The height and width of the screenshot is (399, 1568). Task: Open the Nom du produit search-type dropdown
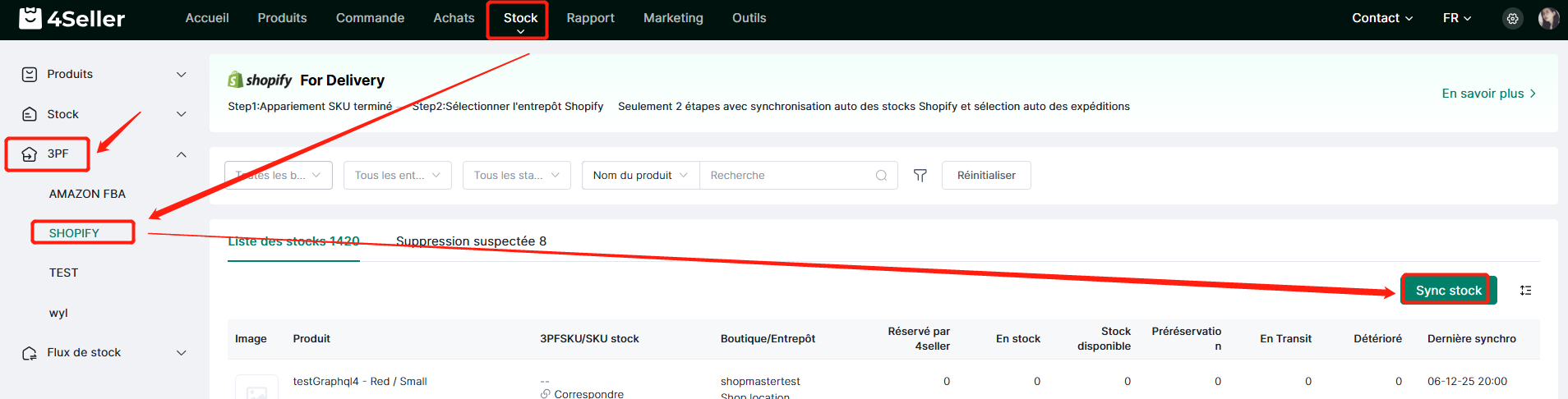[x=641, y=176]
